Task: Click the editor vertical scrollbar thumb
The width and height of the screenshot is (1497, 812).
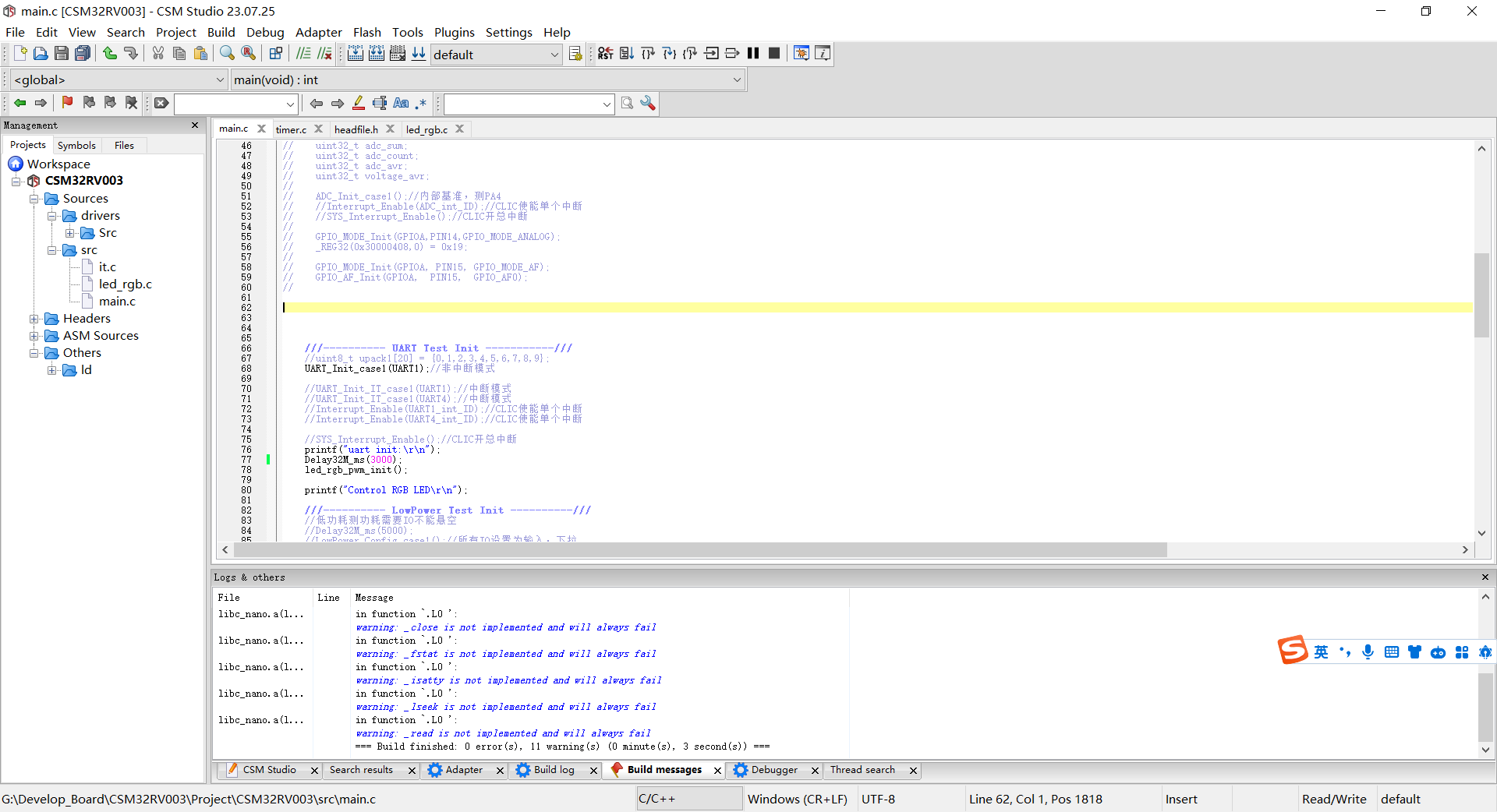Action: (x=1481, y=295)
